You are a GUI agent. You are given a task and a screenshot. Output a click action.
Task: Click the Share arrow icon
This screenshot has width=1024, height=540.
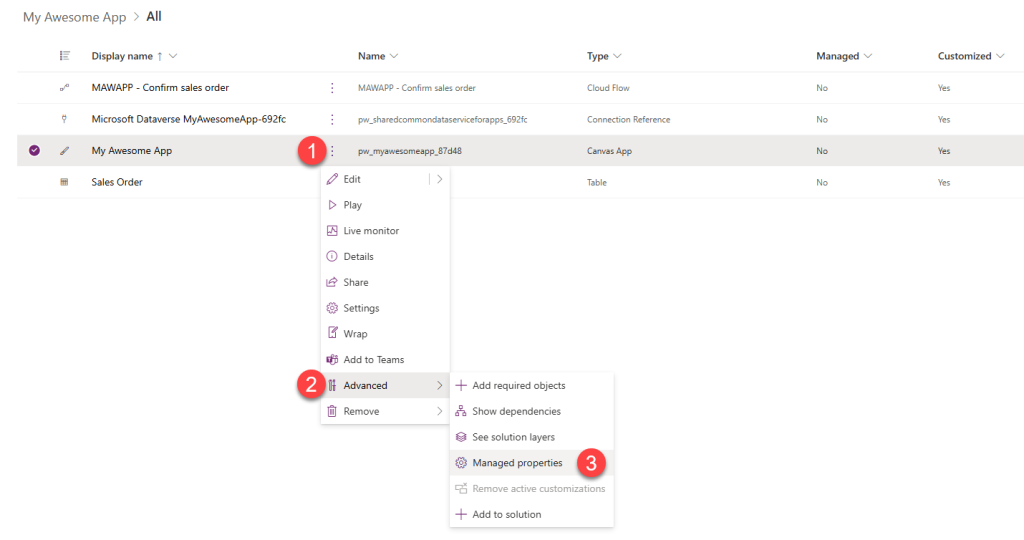[332, 282]
